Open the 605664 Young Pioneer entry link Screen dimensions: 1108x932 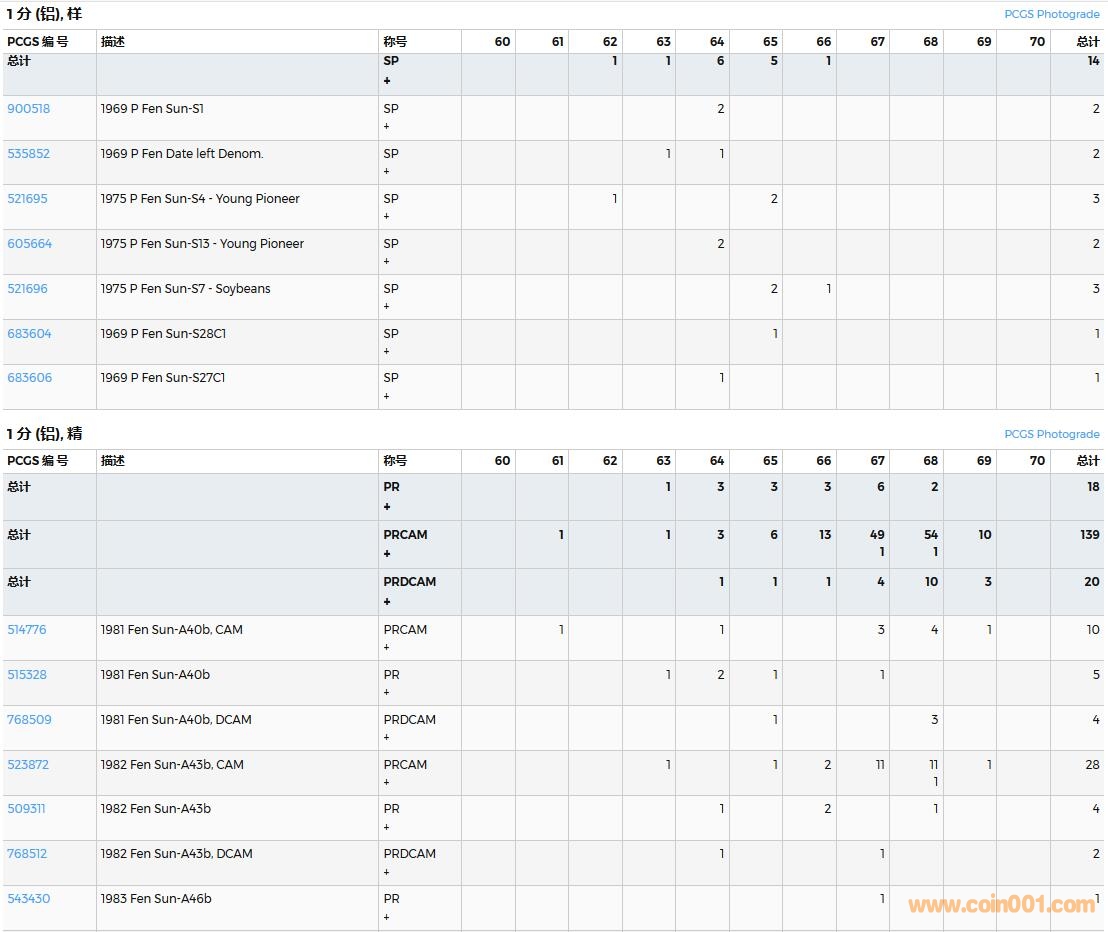pyautogui.click(x=29, y=244)
